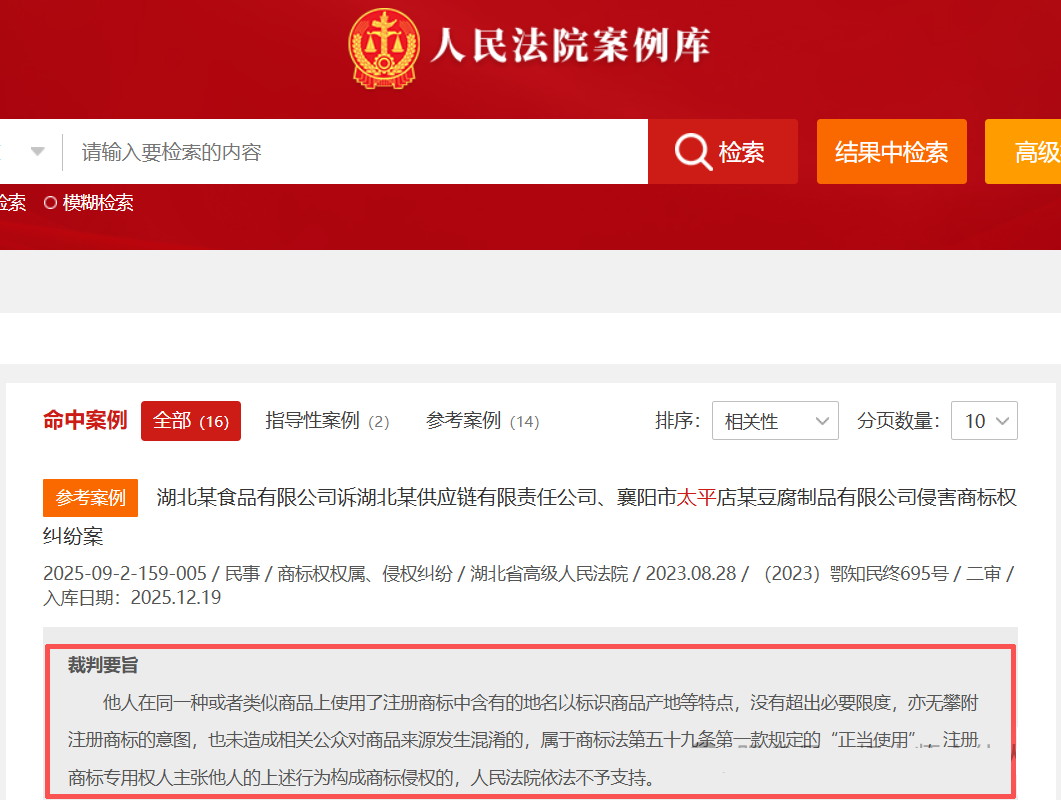Click the 人民法院案例库 site title
Image resolution: width=1061 pixels, height=800 pixels.
(x=570, y=46)
